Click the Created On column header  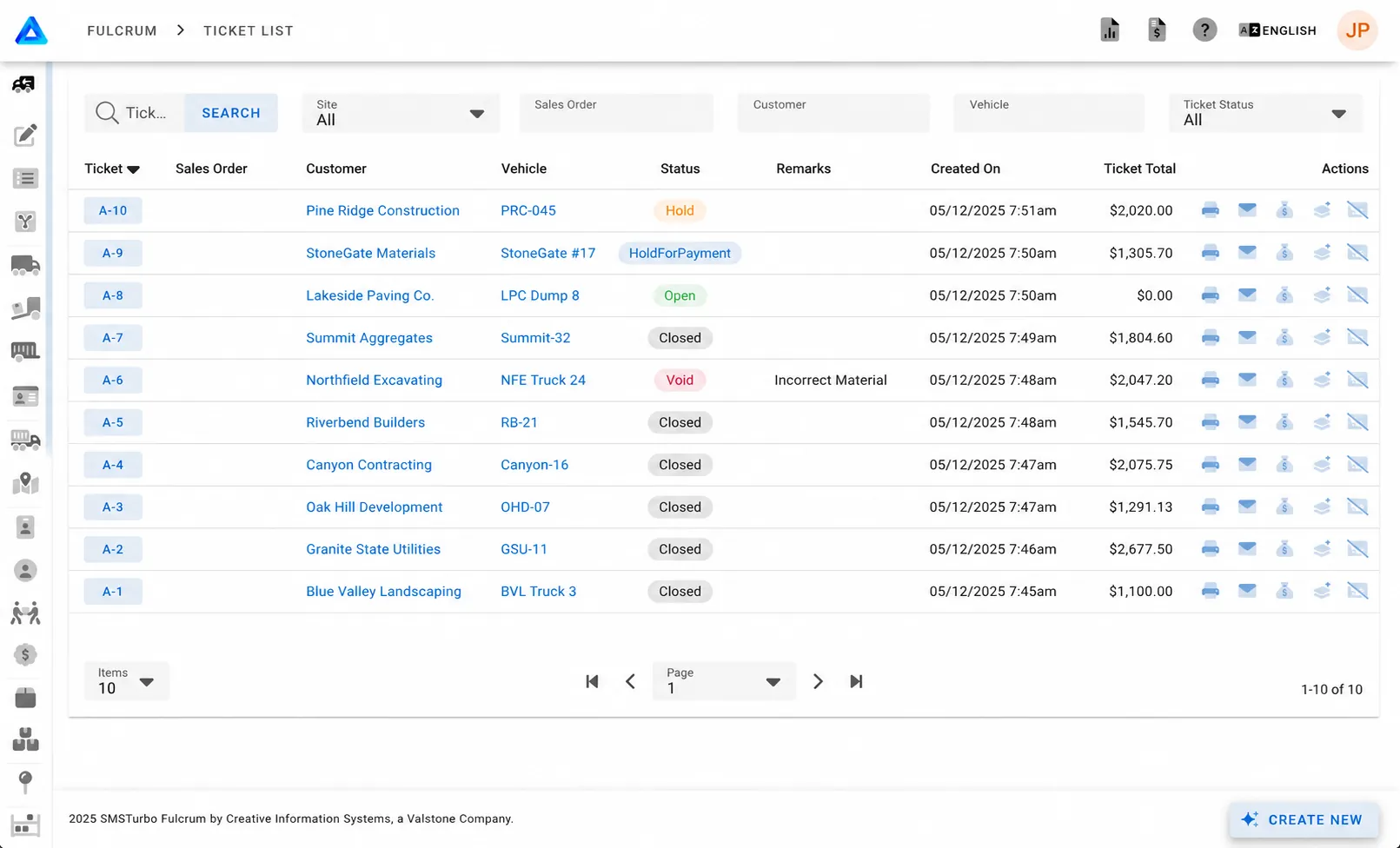(965, 169)
